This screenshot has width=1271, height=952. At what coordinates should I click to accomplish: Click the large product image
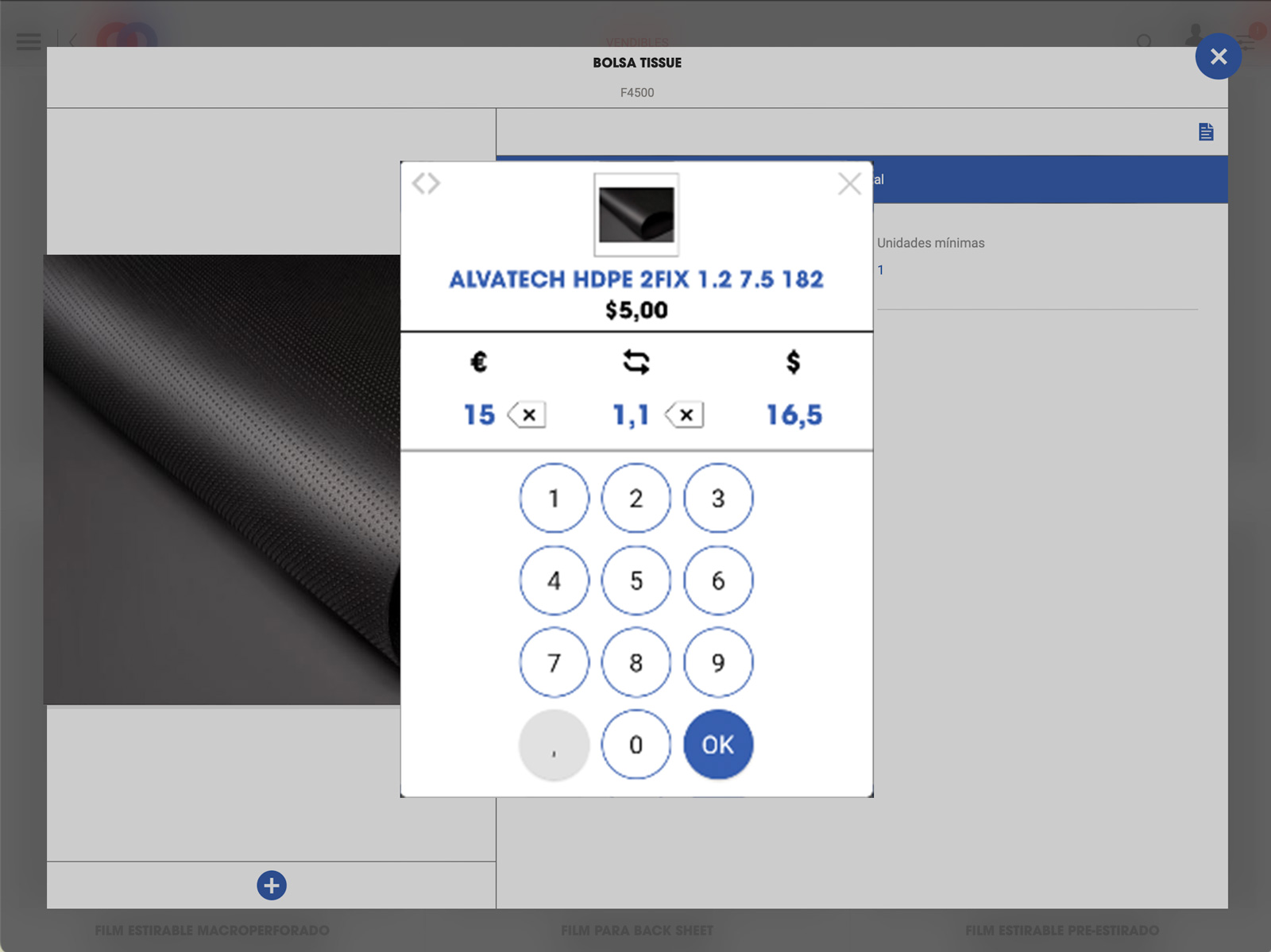point(222,480)
